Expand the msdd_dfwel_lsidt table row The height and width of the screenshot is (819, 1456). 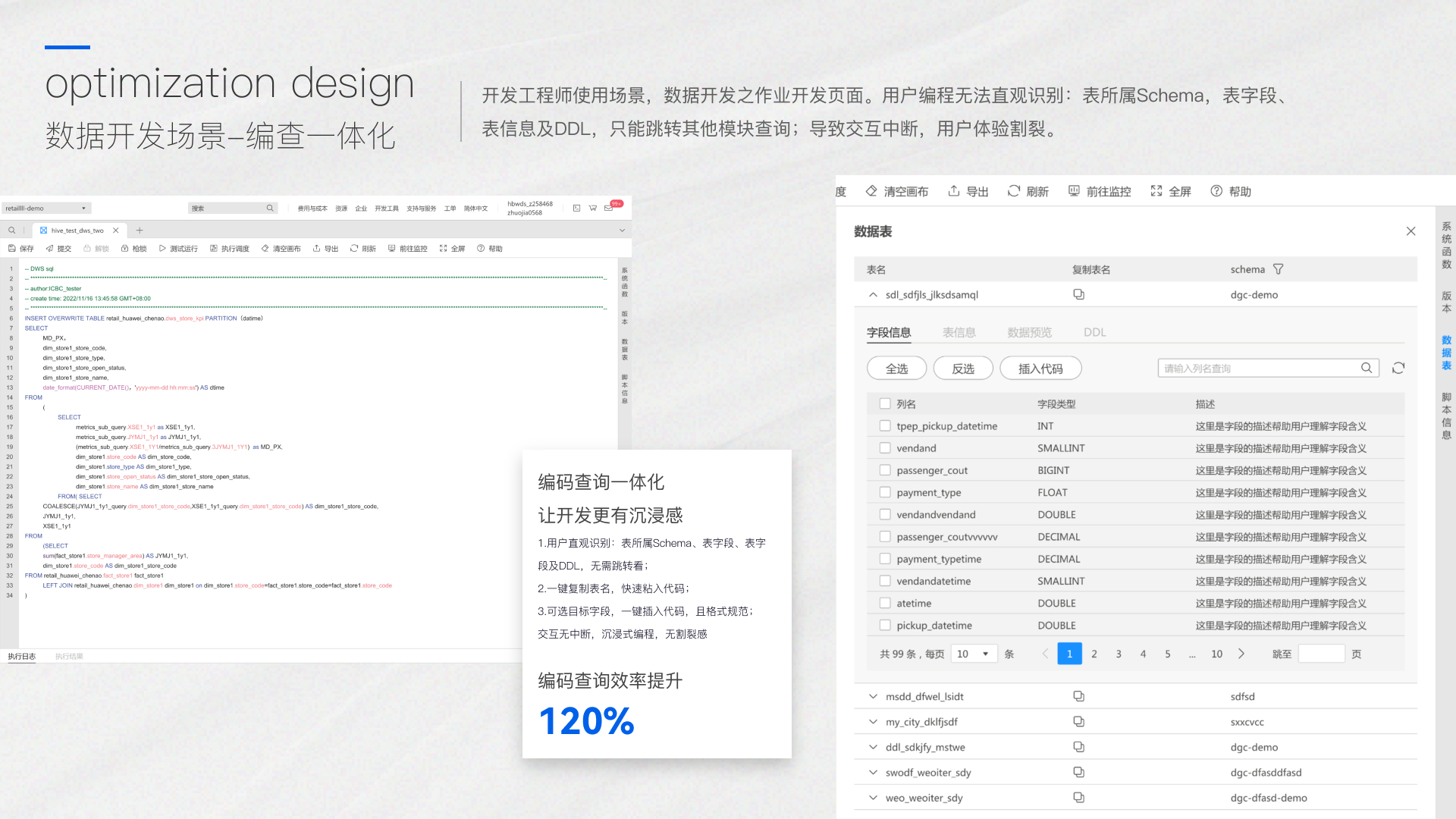click(873, 696)
